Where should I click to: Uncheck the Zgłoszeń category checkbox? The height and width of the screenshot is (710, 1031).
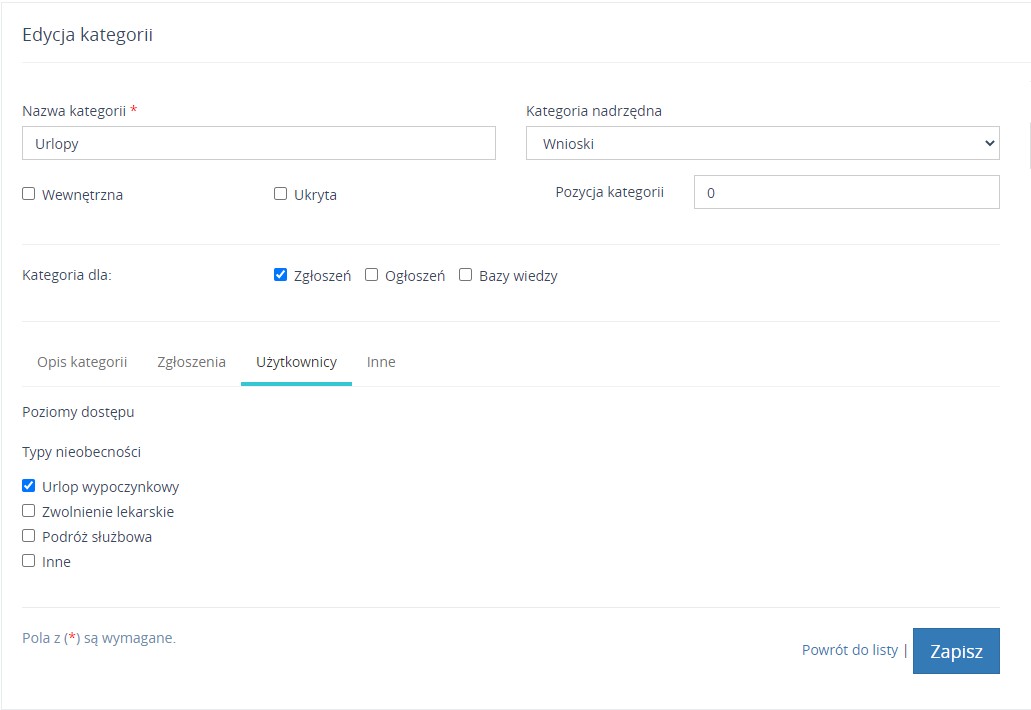281,275
